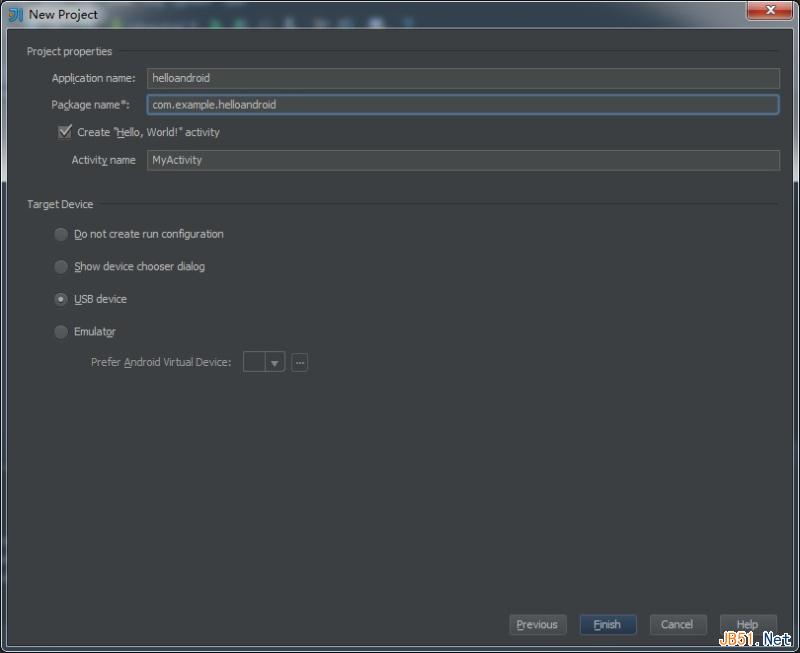The height and width of the screenshot is (653, 800).
Task: Open the Android Virtual Device dropdown arrow
Action: coord(271,361)
